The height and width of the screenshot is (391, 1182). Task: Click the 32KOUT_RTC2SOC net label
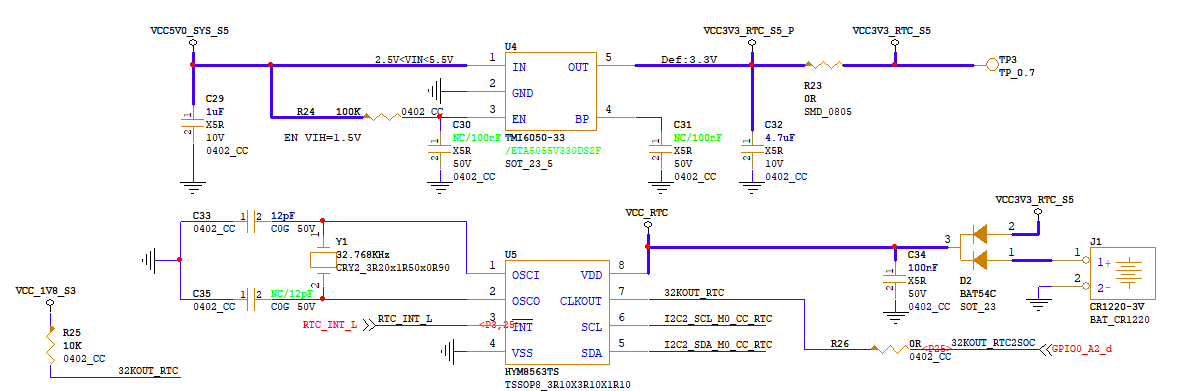pyautogui.click(x=994, y=343)
